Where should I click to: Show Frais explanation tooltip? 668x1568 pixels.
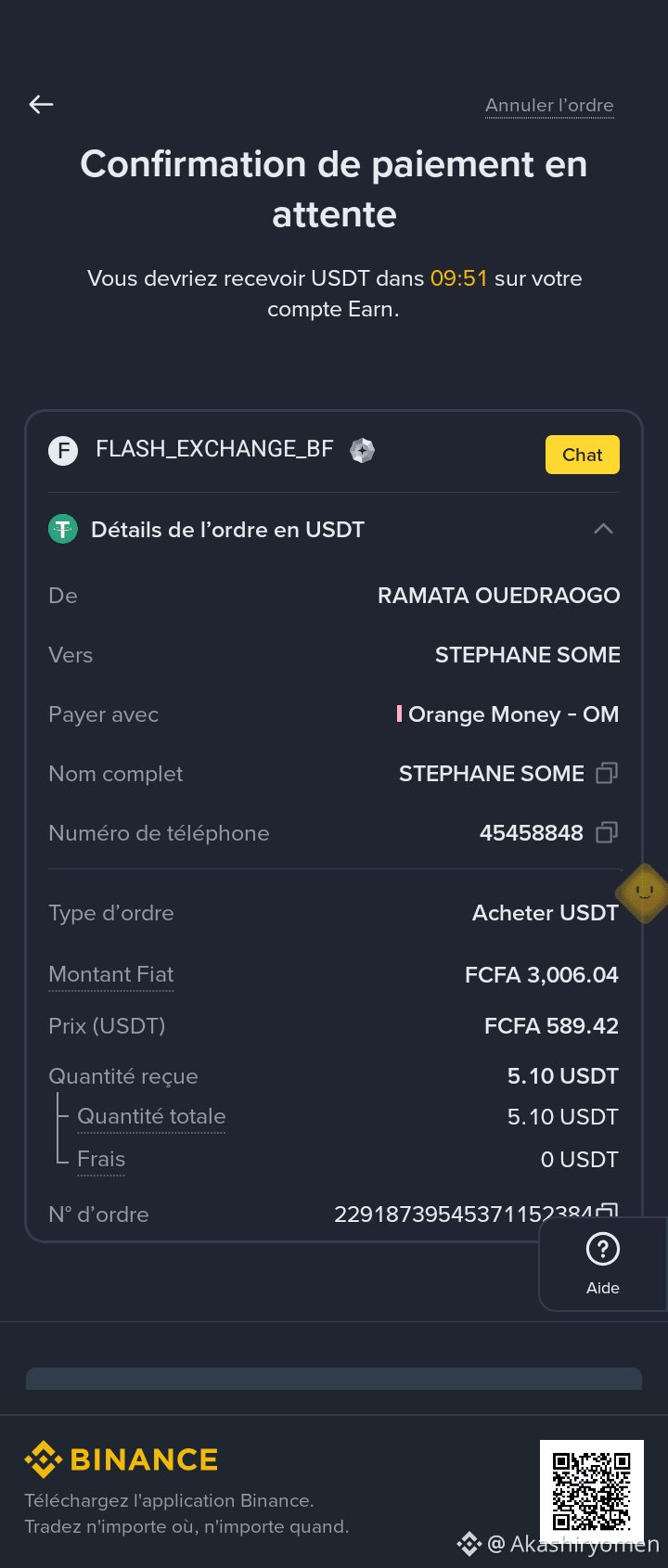click(x=101, y=1160)
